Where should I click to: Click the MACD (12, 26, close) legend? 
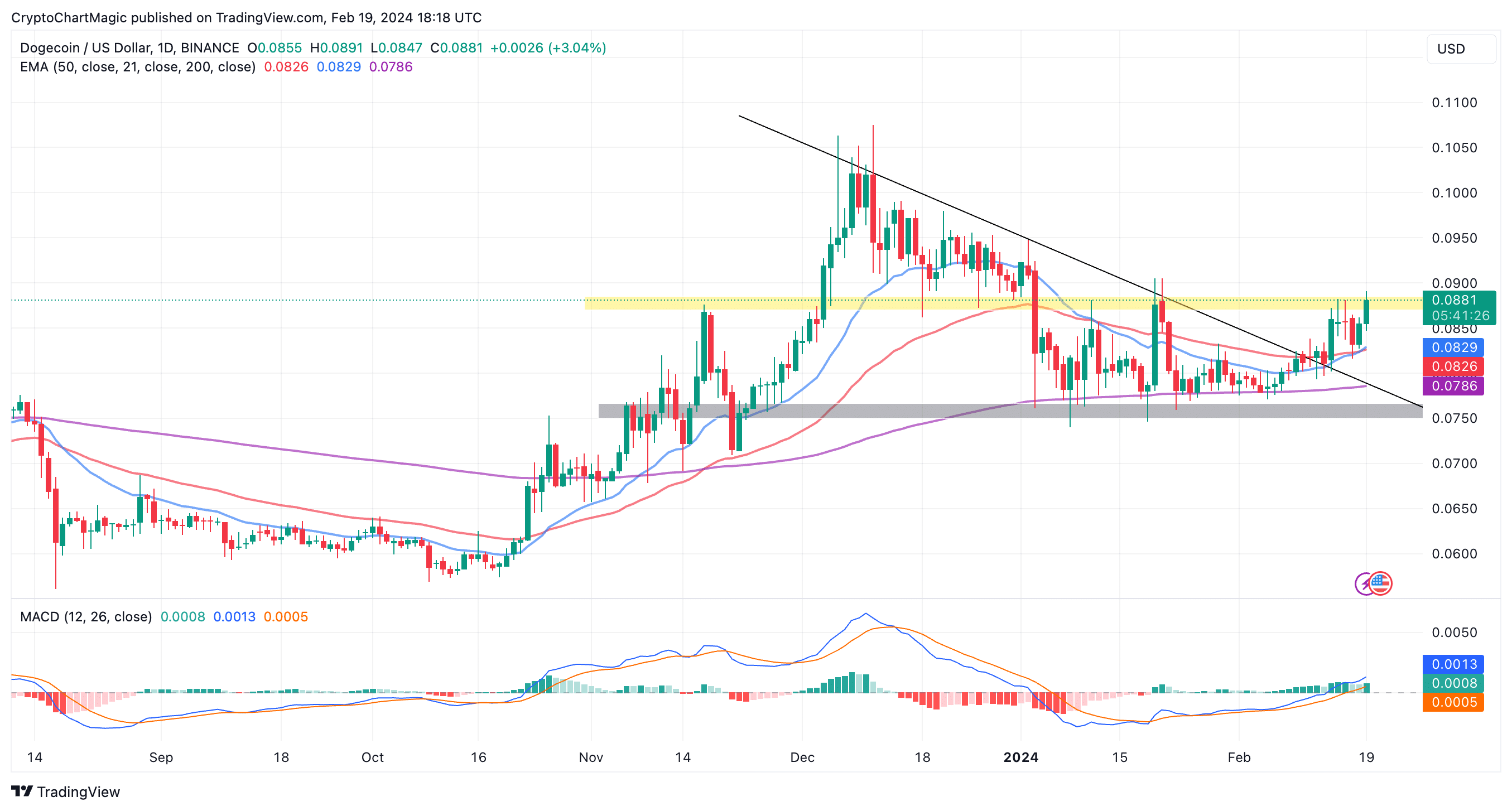pyautogui.click(x=86, y=617)
